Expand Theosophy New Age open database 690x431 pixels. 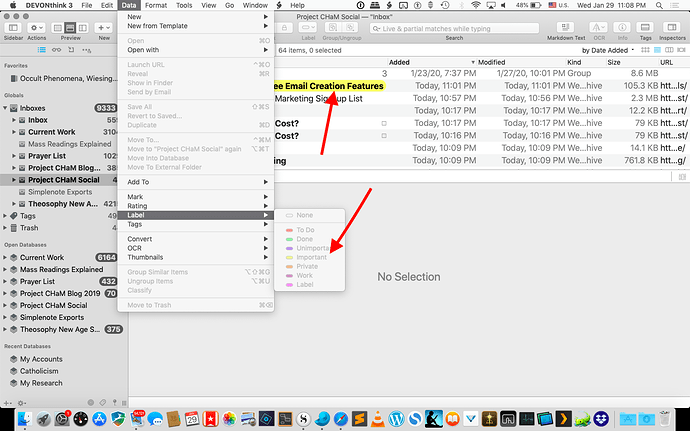(x=5, y=329)
